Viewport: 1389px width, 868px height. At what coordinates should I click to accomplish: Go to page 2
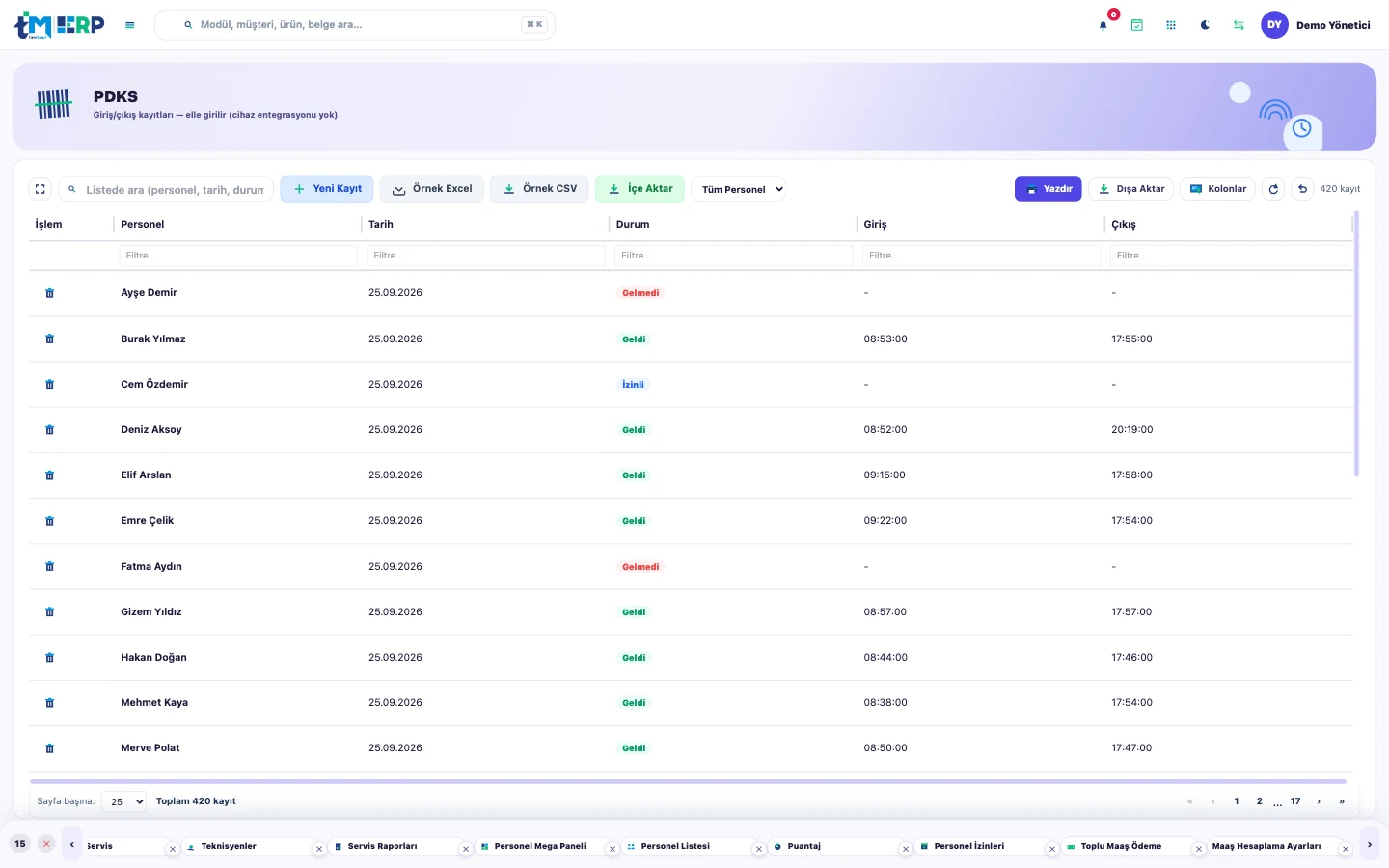point(1260,801)
